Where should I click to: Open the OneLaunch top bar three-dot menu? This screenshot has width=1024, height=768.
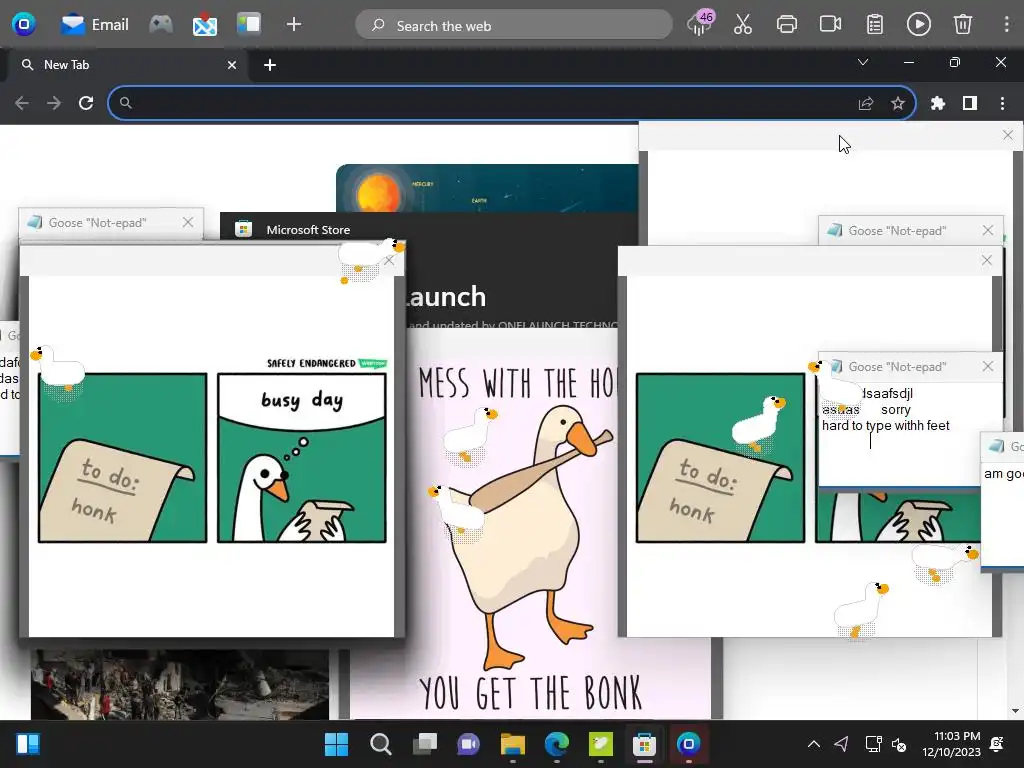(x=1006, y=25)
